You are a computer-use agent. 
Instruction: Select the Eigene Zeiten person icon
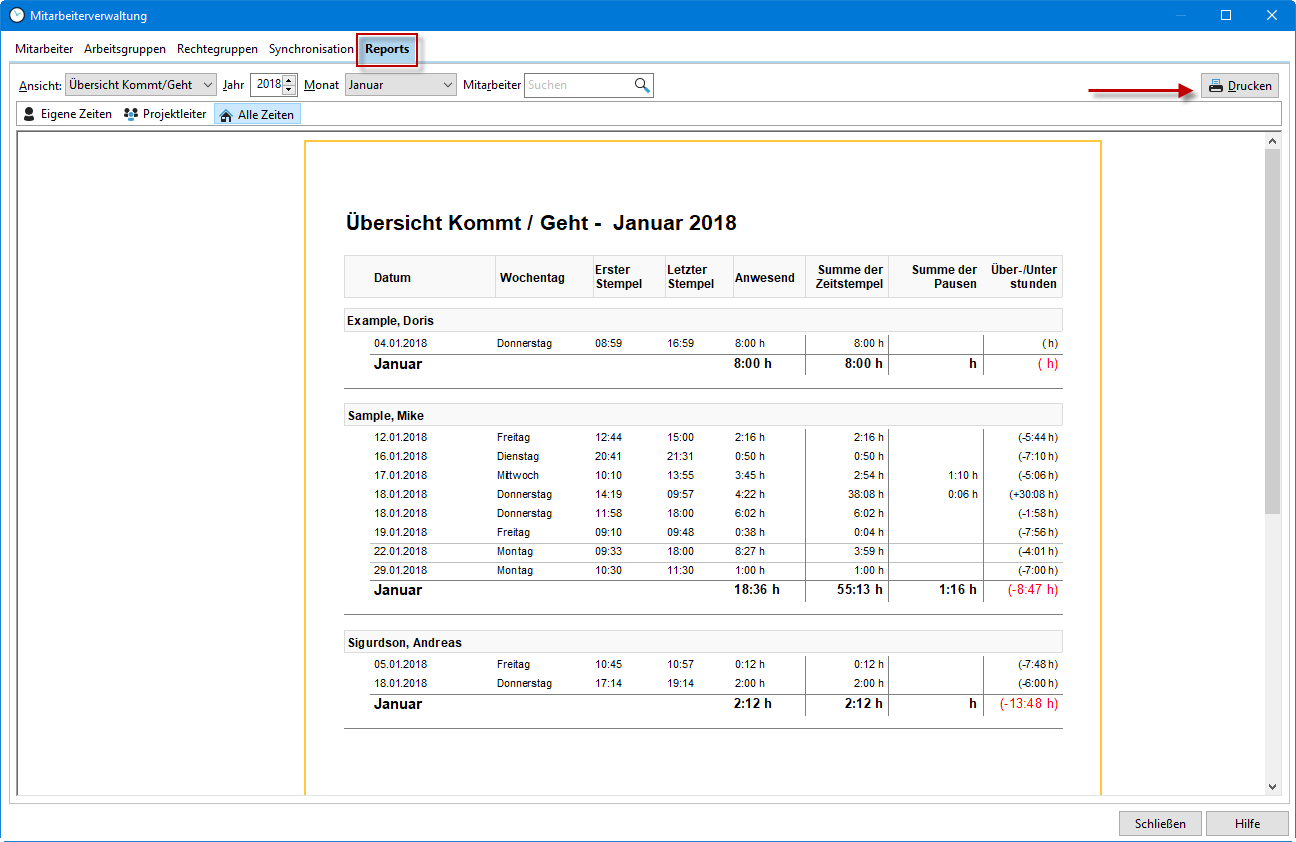coord(29,114)
